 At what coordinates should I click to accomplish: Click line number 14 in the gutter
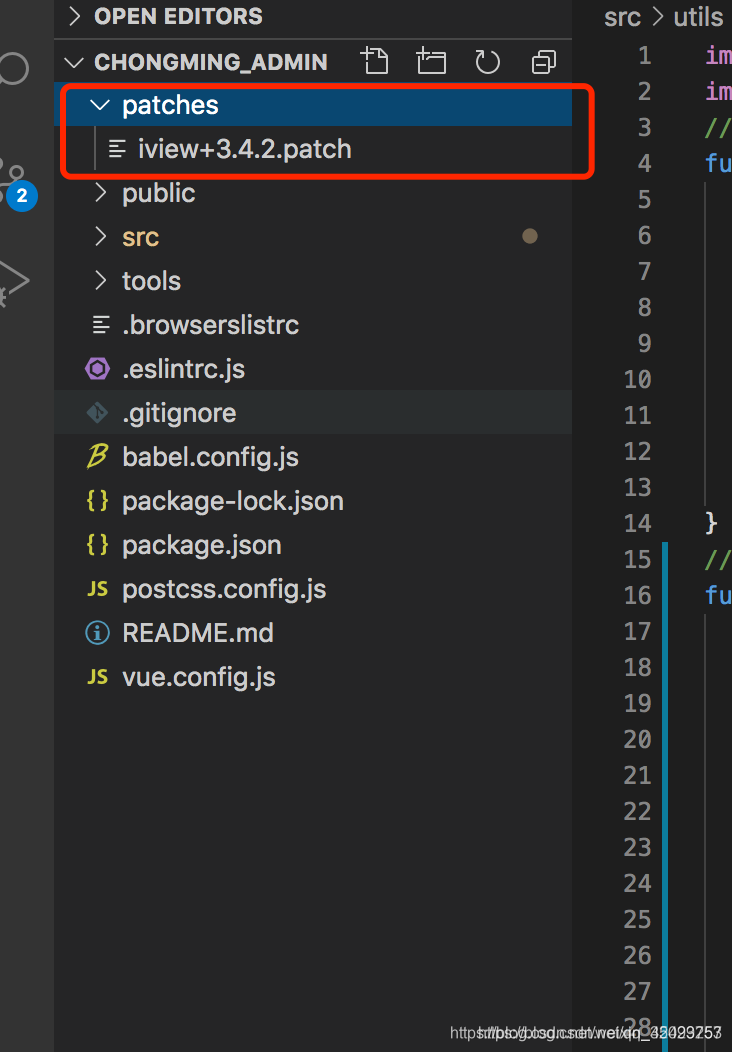(638, 523)
